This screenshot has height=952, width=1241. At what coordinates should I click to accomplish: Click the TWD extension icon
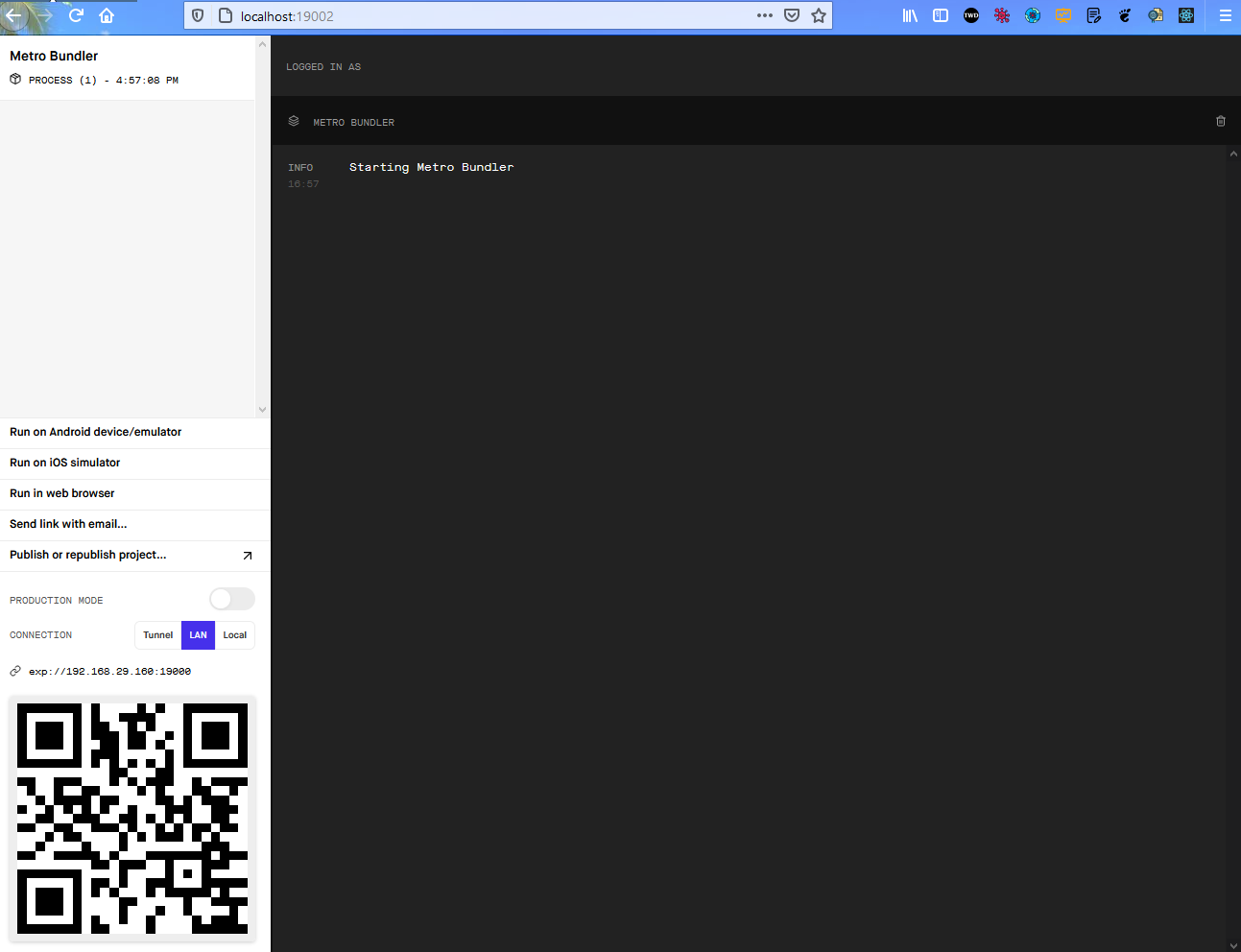(x=971, y=15)
